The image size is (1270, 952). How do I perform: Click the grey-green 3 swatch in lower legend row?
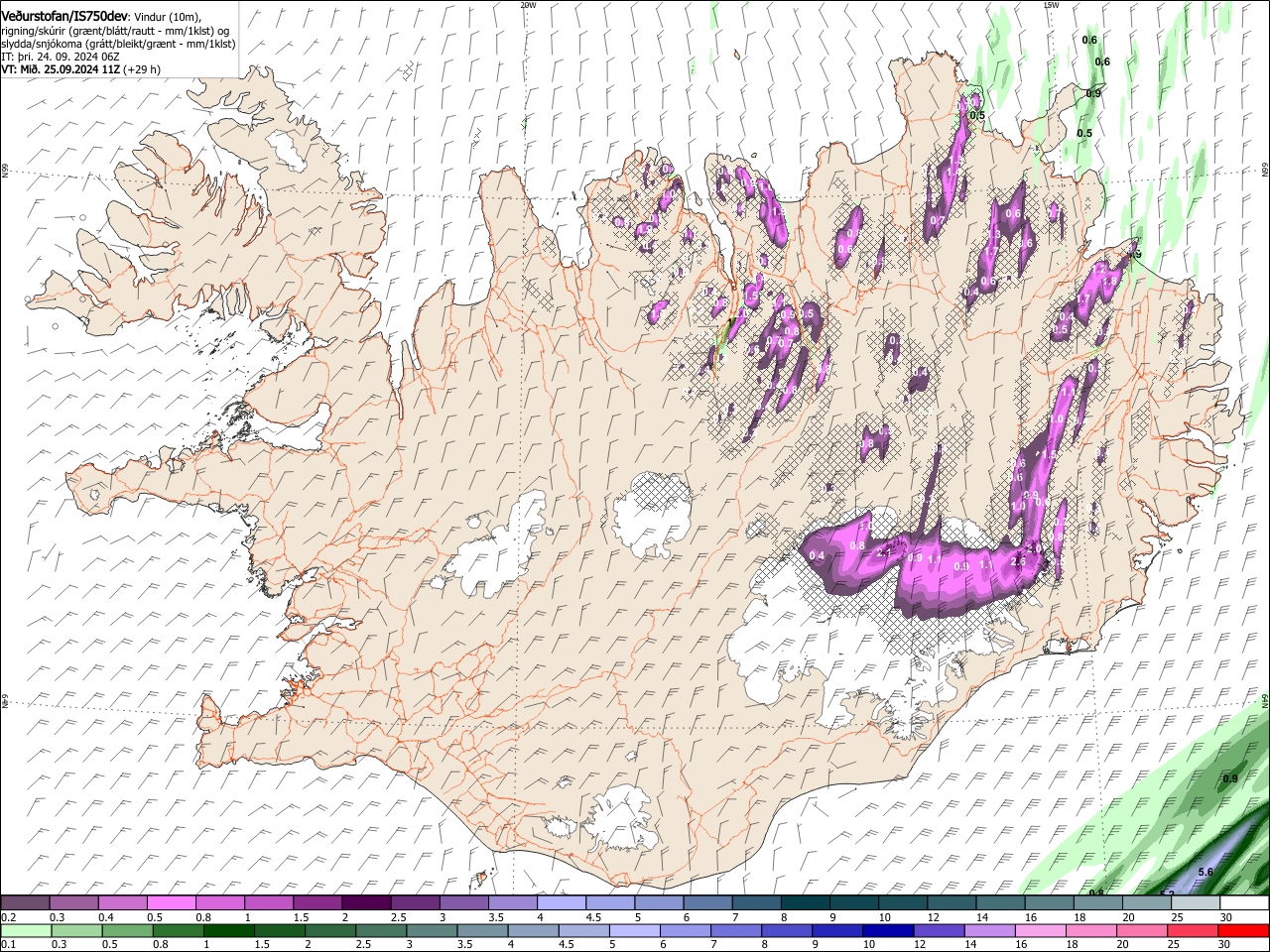coord(432,931)
